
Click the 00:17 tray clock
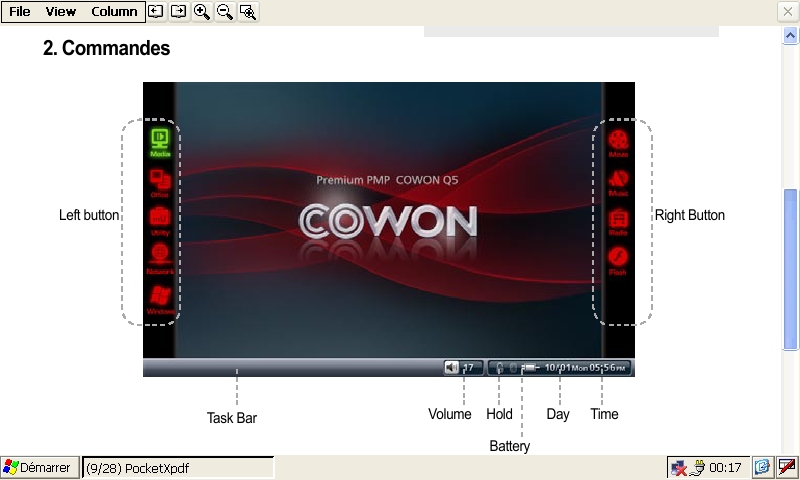click(x=725, y=468)
